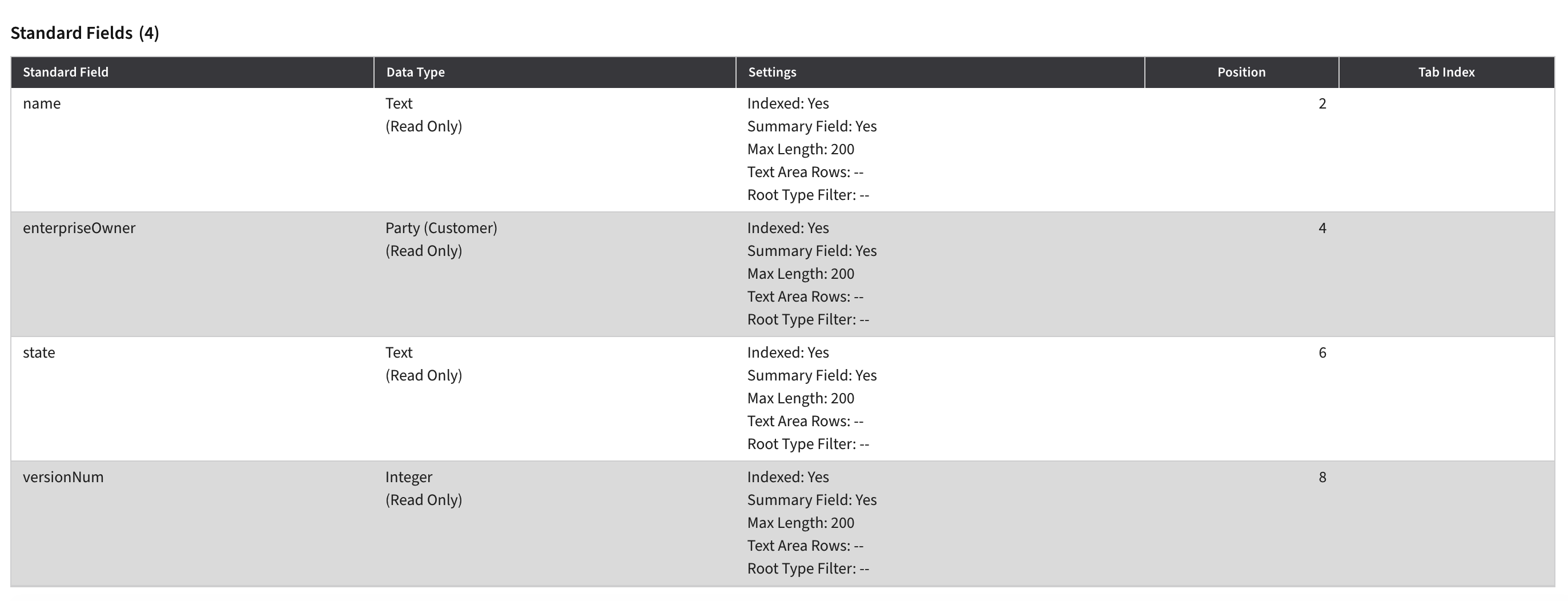The height and width of the screenshot is (601, 1568).
Task: Select the versionNum field name
Action: (63, 478)
